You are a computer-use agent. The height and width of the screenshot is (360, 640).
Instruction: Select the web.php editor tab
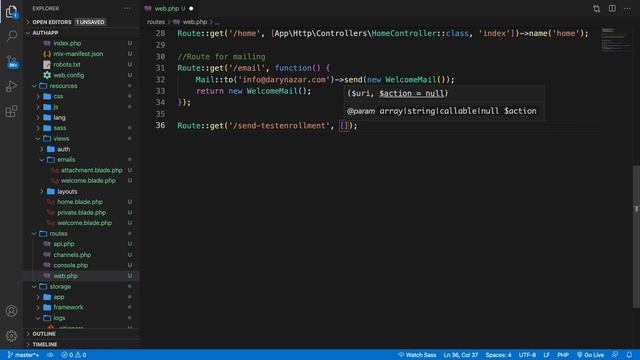pos(169,9)
